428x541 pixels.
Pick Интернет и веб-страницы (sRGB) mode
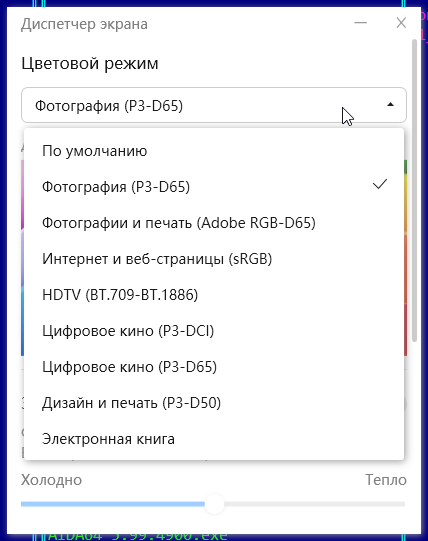pyautogui.click(x=214, y=259)
